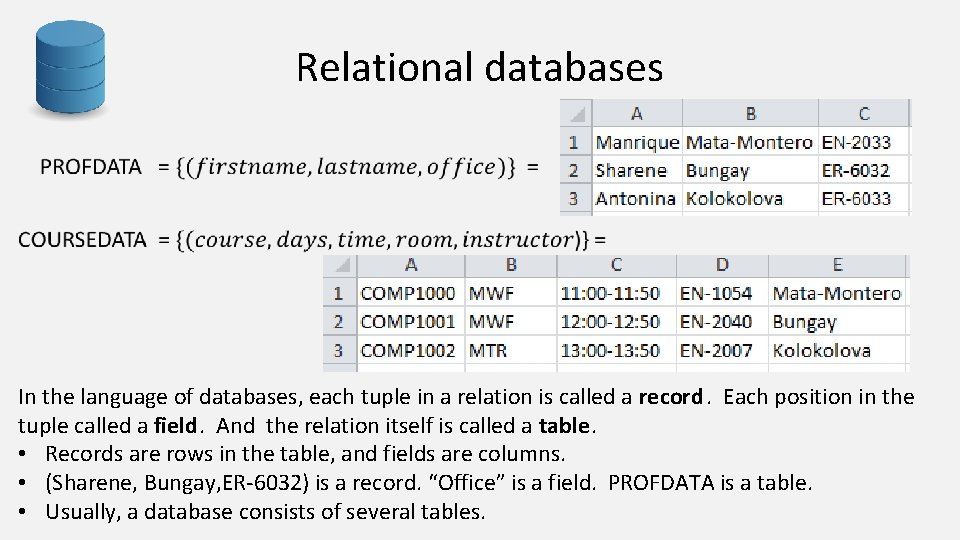Click the bold word "table"

(x=564, y=426)
